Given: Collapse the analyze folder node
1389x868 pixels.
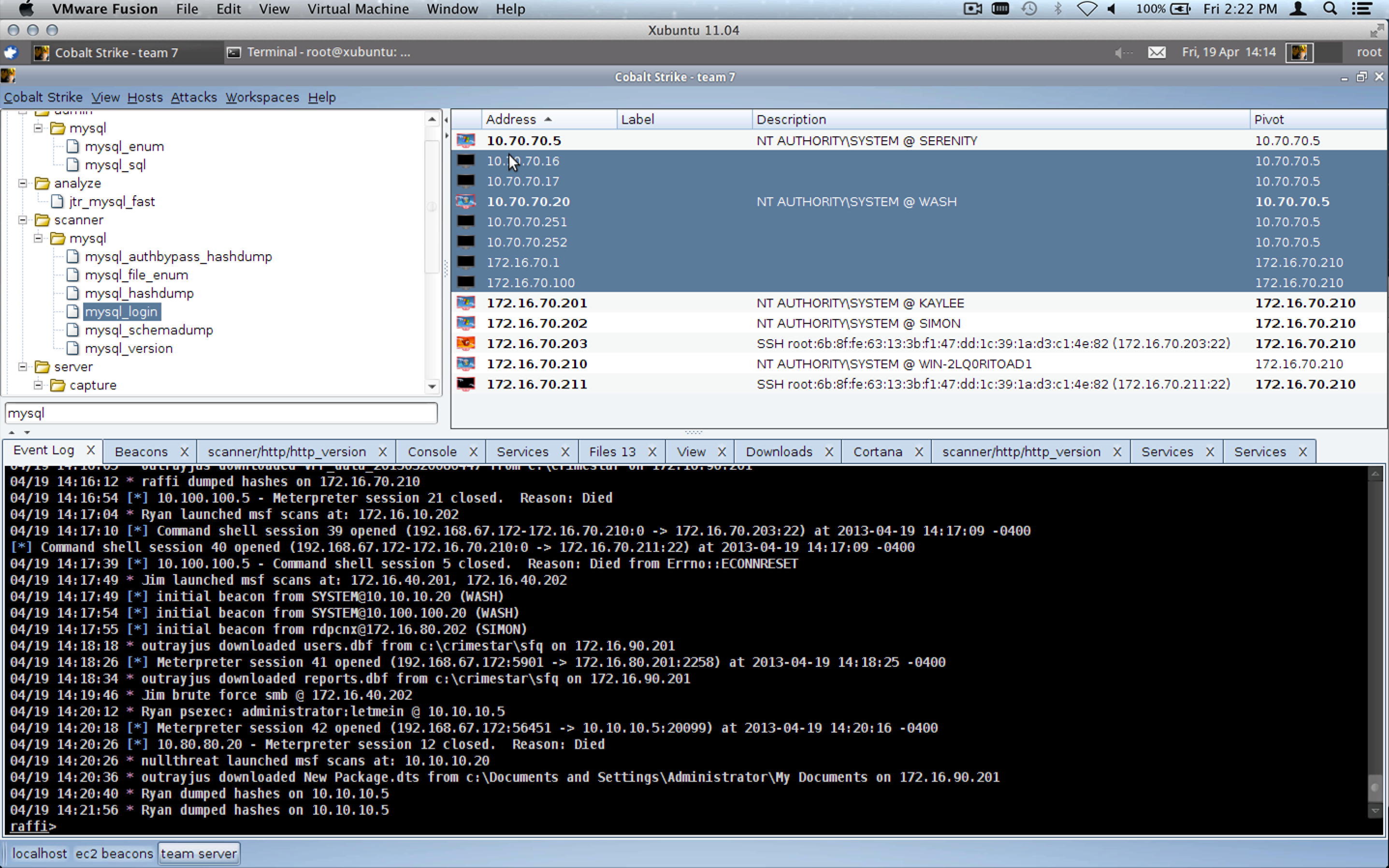Looking at the screenshot, I should [23, 183].
